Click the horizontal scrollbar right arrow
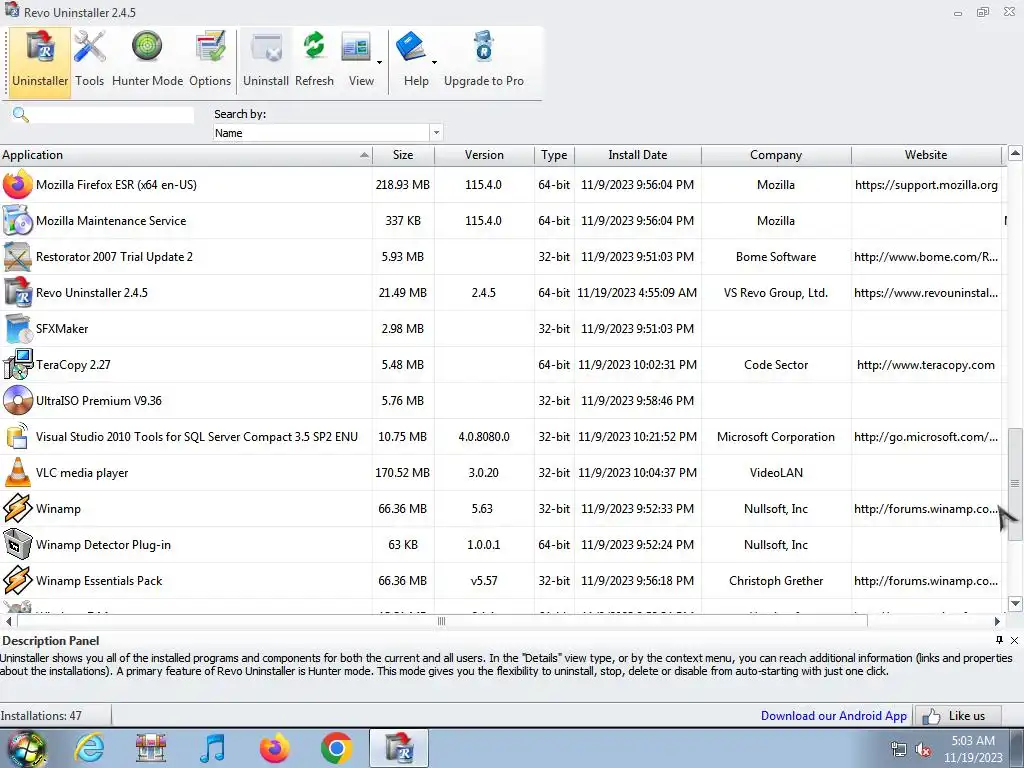This screenshot has width=1024, height=768. pos(997,621)
